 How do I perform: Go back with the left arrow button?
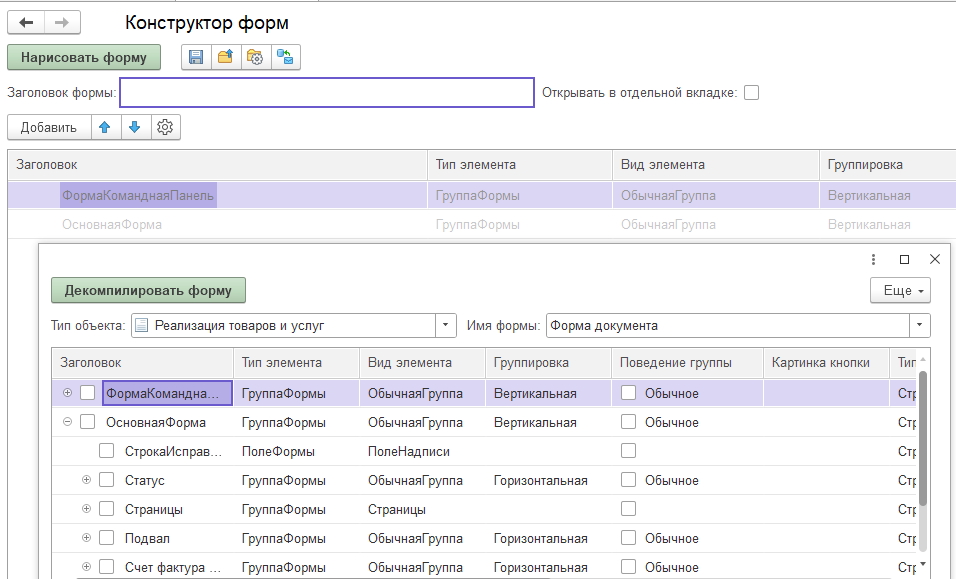coord(26,22)
